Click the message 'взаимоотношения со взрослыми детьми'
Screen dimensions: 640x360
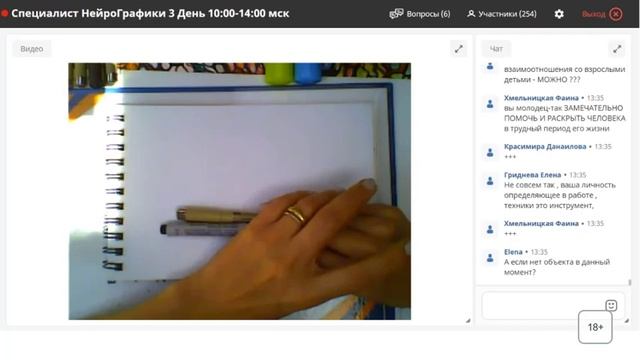point(564,74)
